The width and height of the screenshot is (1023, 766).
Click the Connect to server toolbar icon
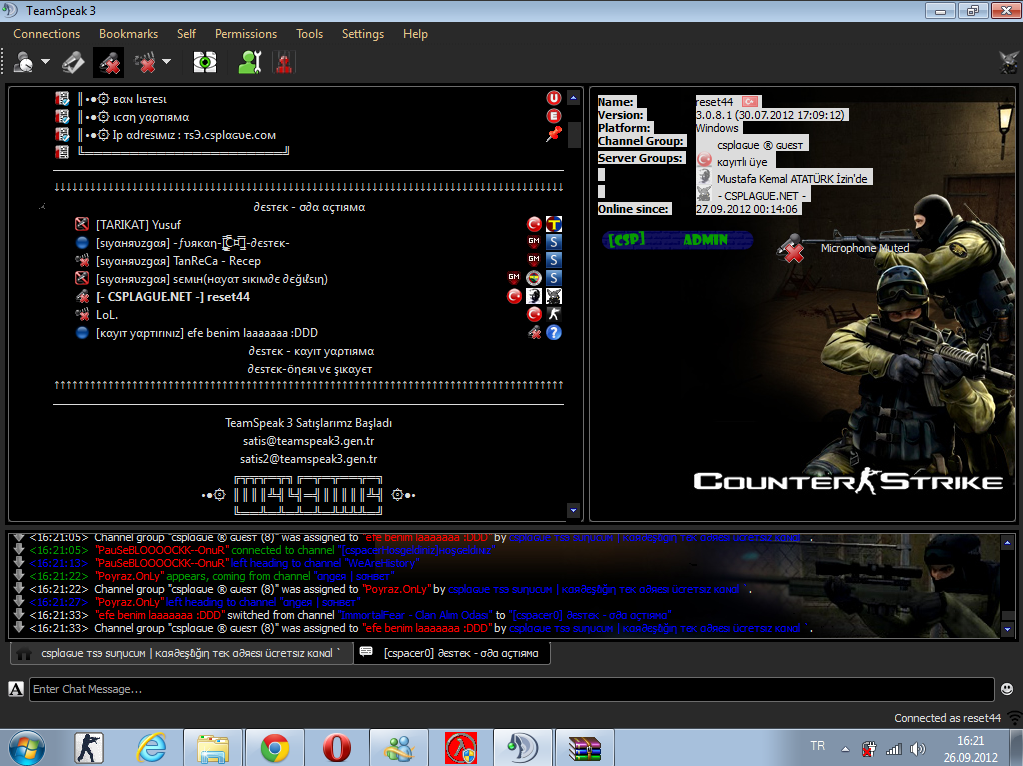coord(24,63)
